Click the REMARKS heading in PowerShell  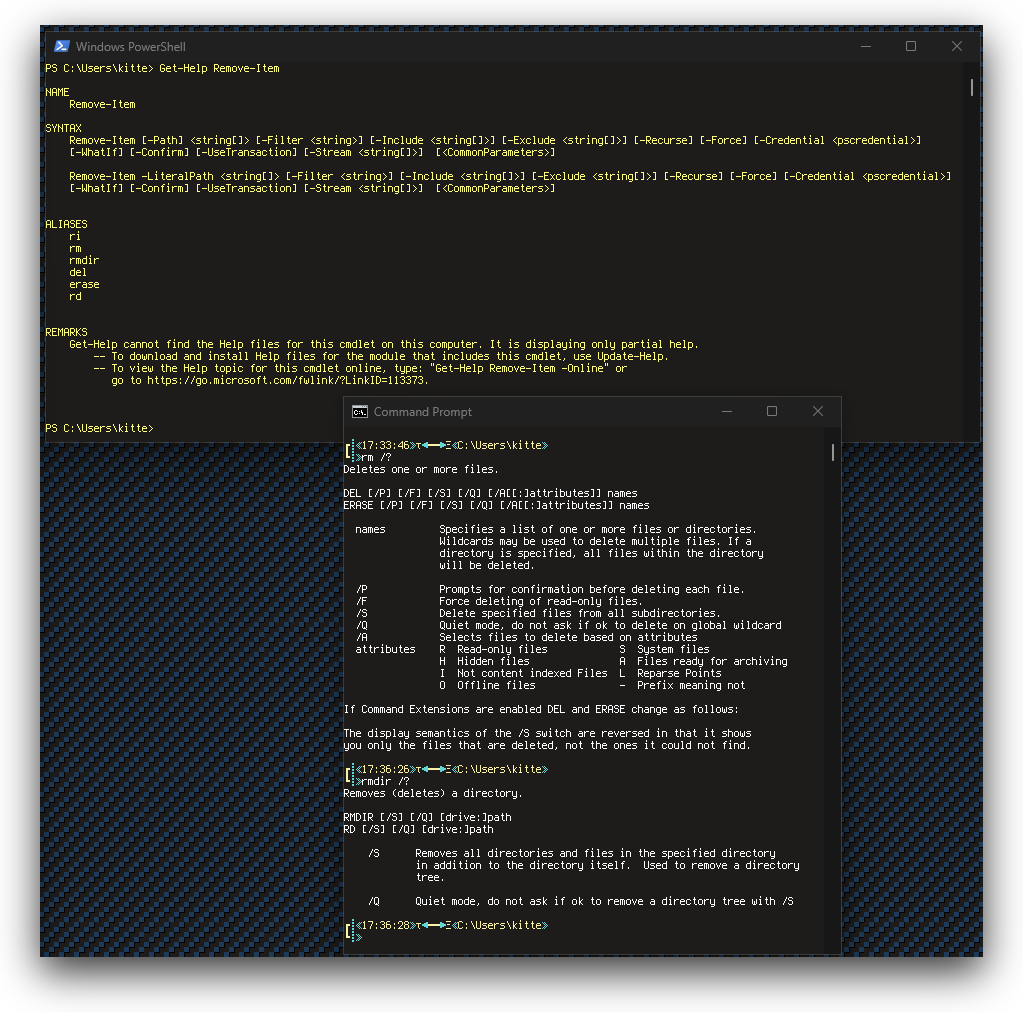66,332
